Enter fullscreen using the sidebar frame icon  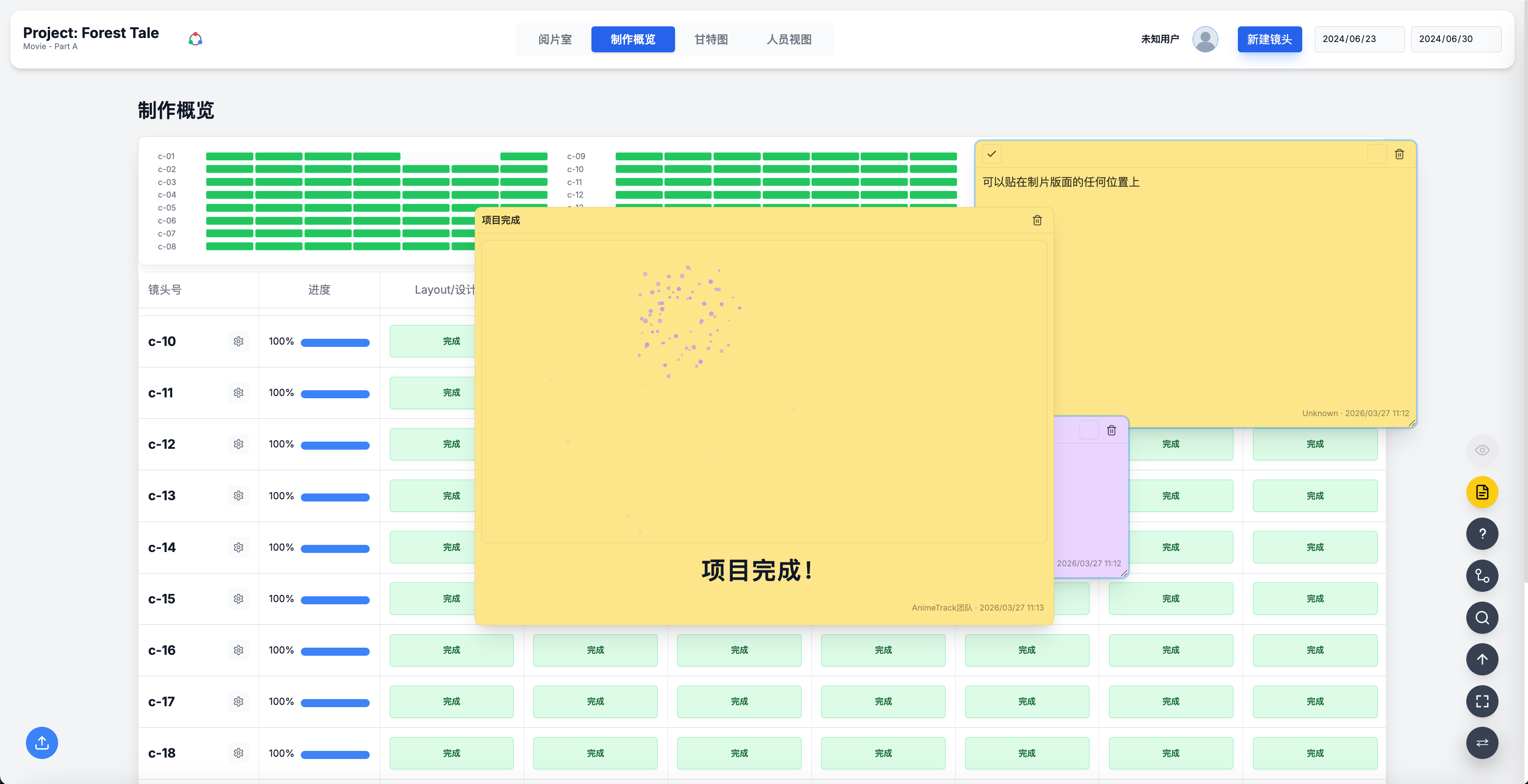pos(1482,701)
